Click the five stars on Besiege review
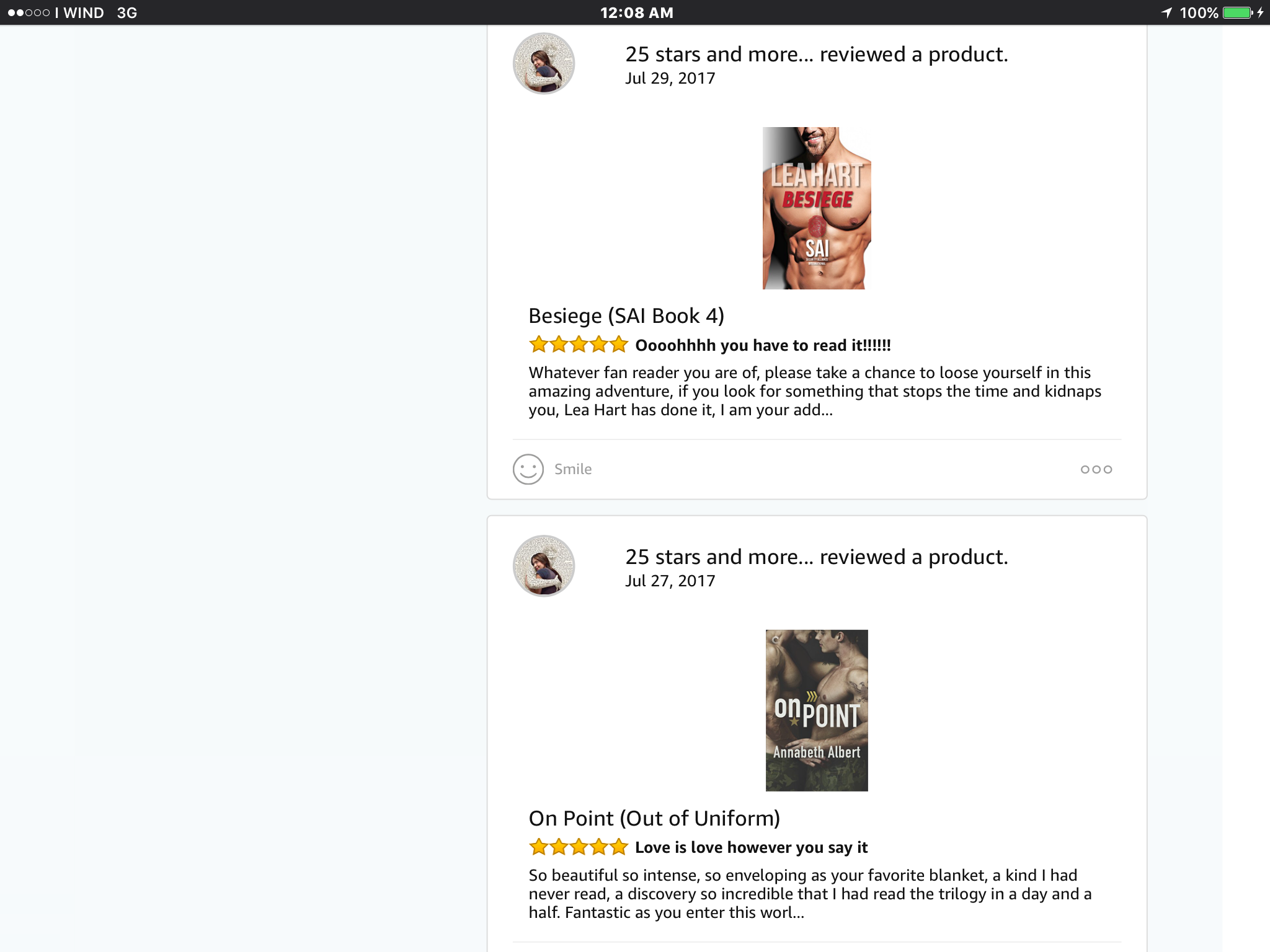Screen dimensions: 1270x952 (x=579, y=345)
